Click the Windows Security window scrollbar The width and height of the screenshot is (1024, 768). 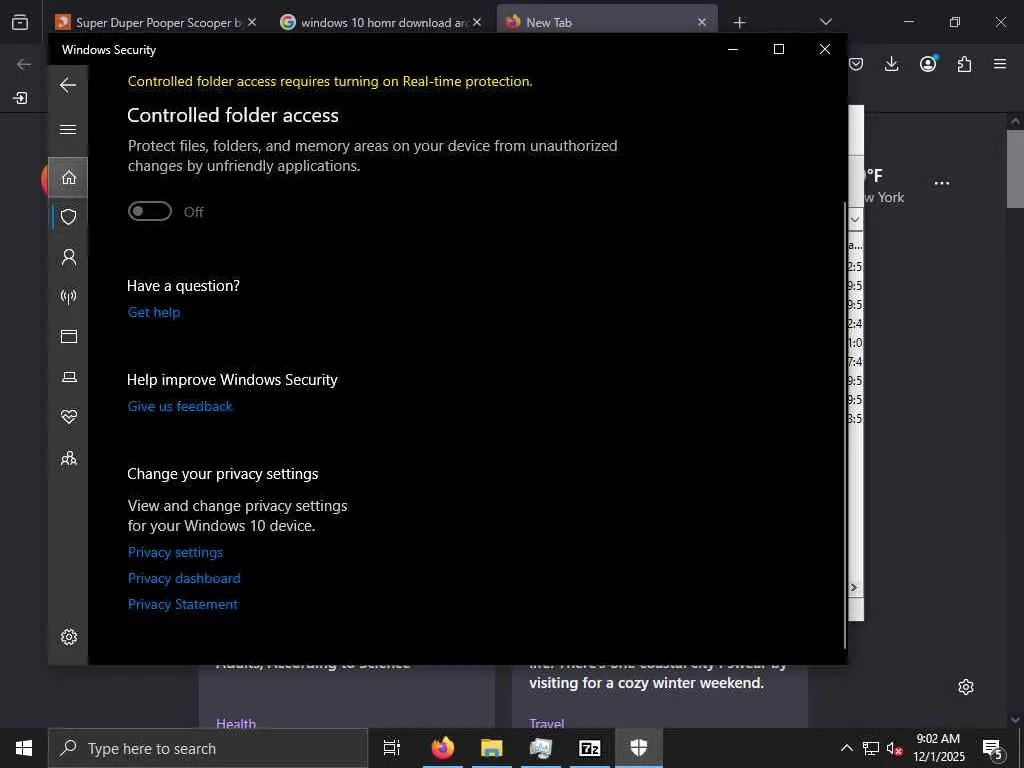coord(845,424)
